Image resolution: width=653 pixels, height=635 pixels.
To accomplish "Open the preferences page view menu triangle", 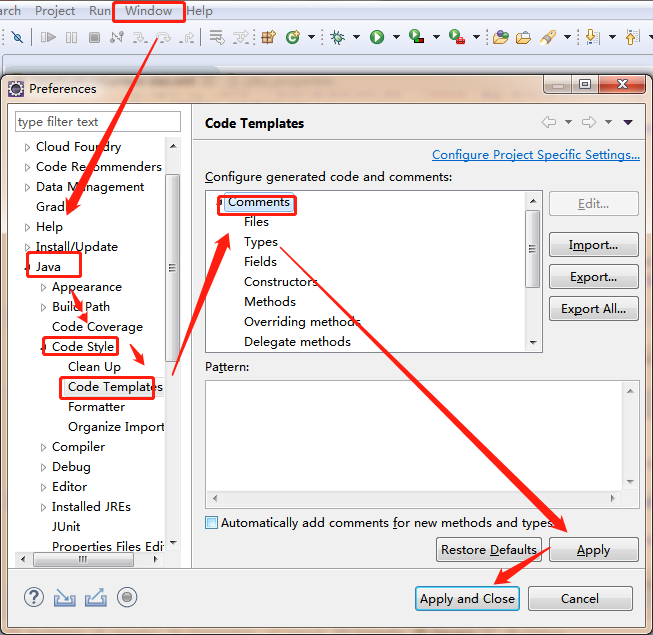I will point(628,122).
